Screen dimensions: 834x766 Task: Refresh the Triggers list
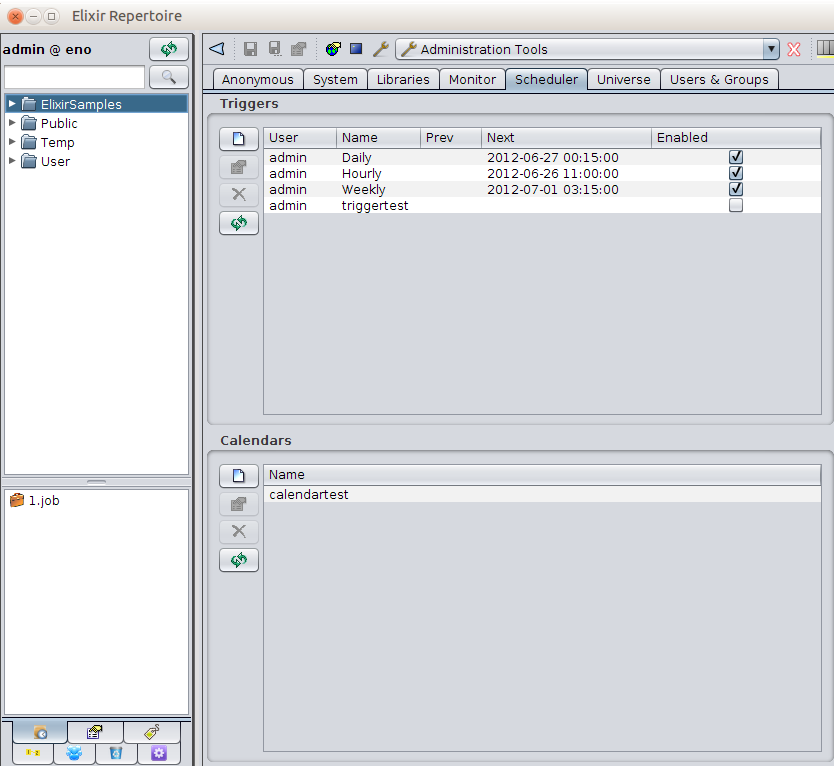(238, 223)
